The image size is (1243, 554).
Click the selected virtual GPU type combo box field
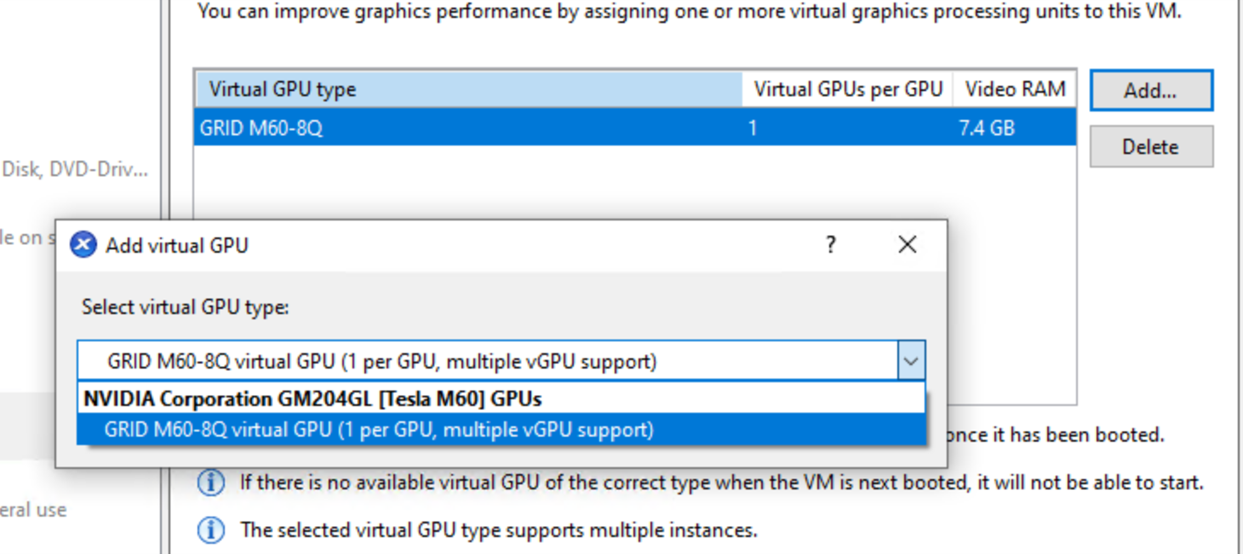(x=501, y=361)
